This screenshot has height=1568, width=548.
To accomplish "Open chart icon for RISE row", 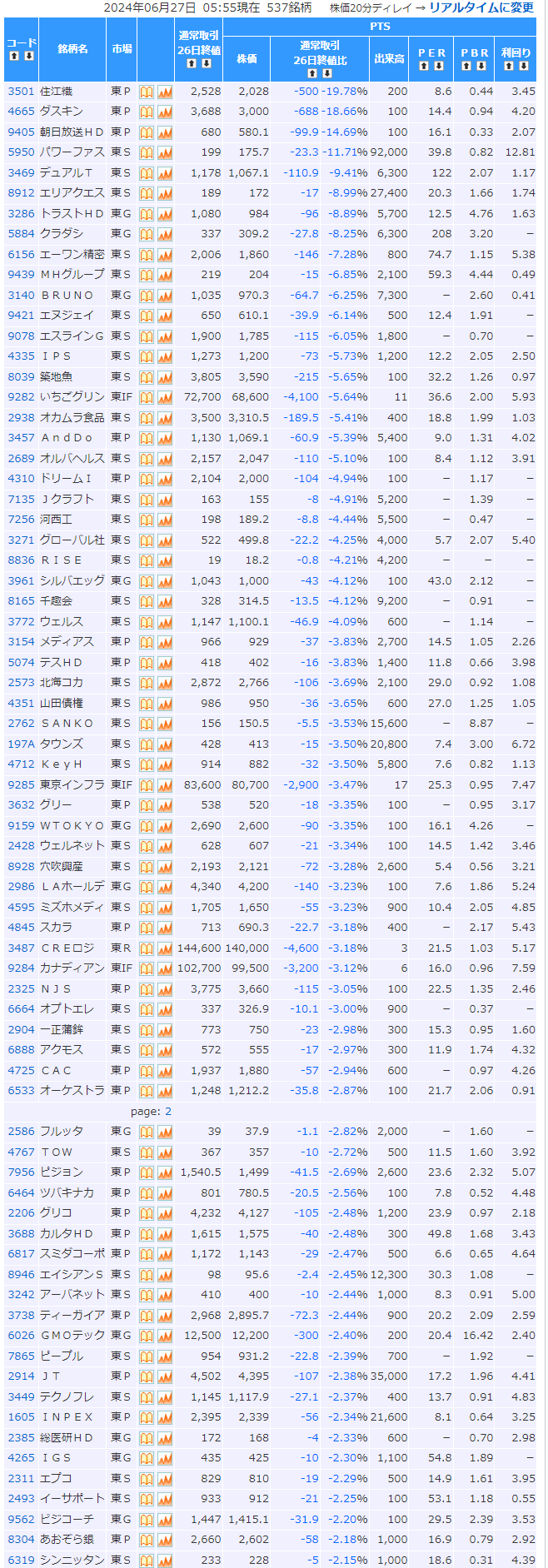I will (x=165, y=560).
